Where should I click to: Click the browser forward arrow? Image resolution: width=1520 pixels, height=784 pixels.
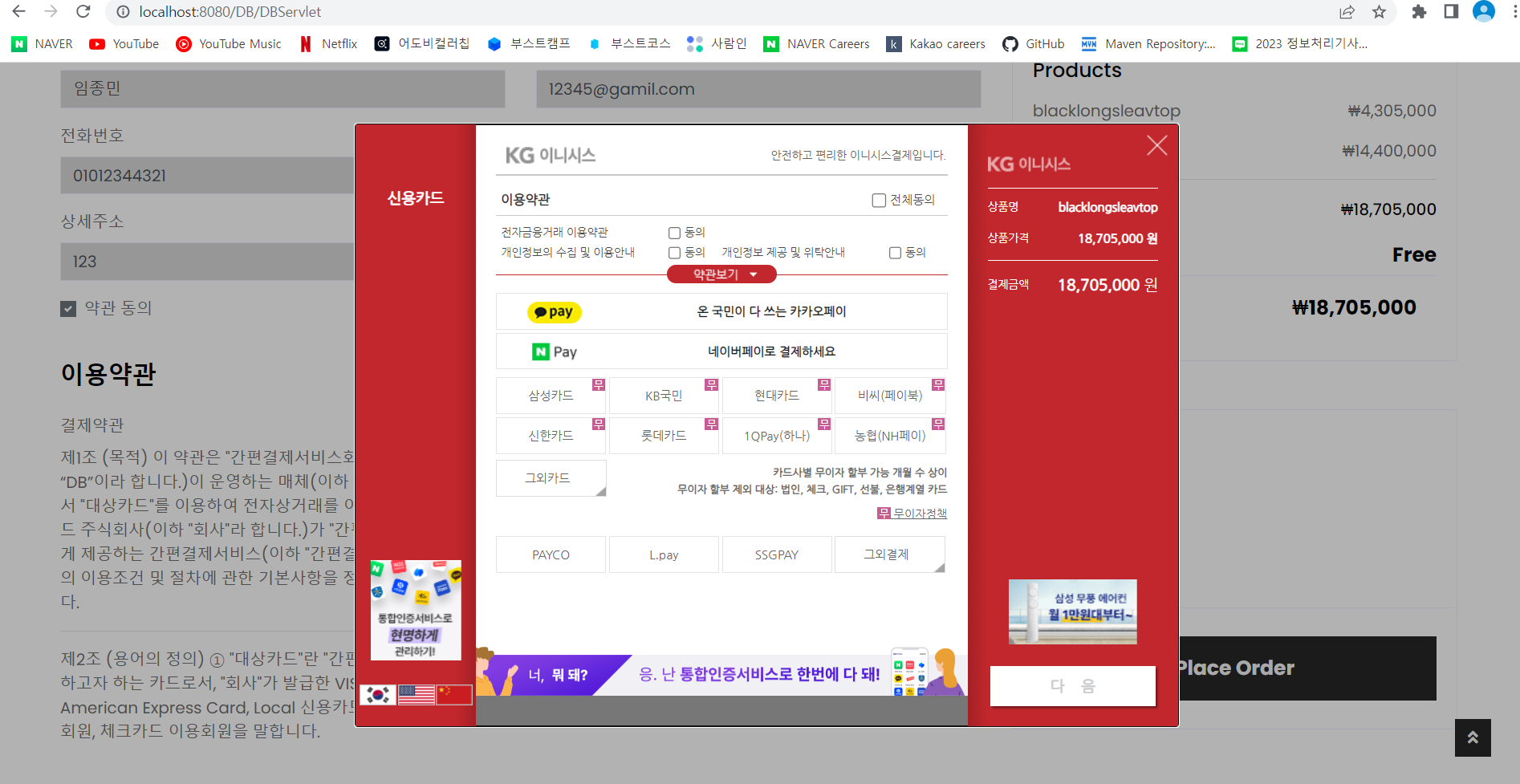[51, 12]
